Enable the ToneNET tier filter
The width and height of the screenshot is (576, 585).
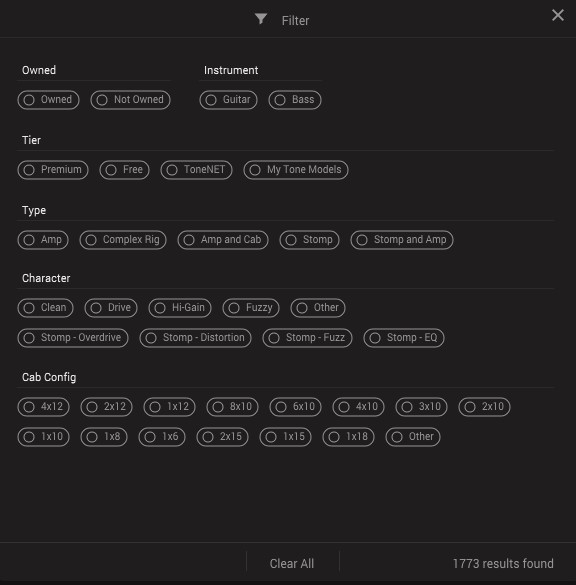[196, 170]
